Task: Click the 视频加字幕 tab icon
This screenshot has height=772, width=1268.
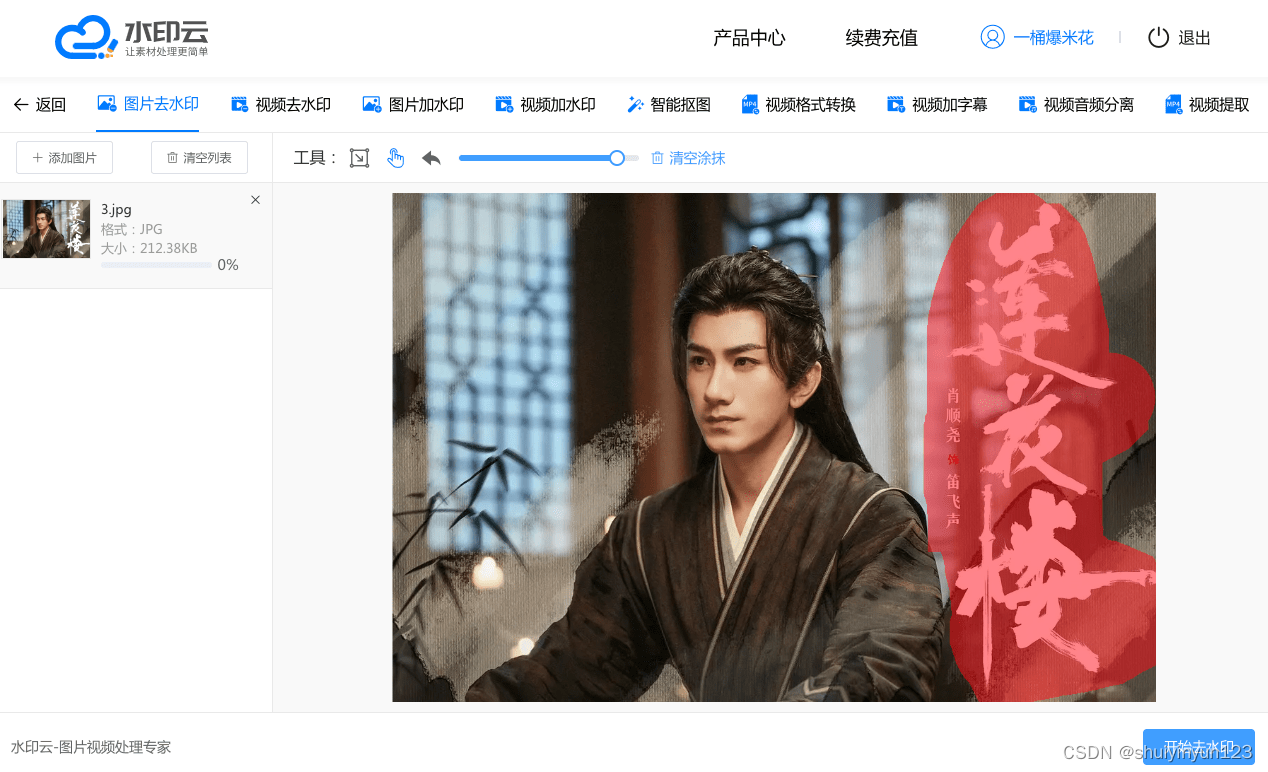Action: (x=896, y=104)
